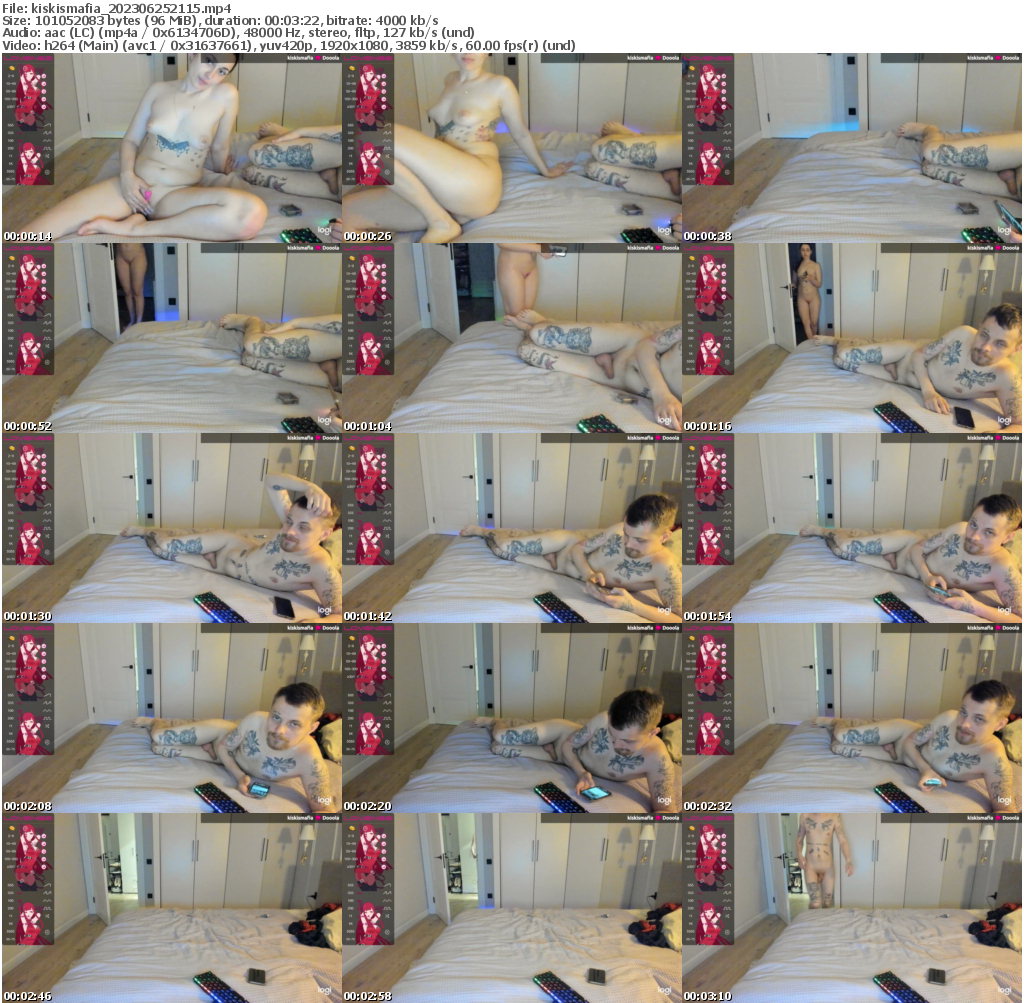Select the frame stamped 00:02:20
This screenshot has width=1024, height=1003.
click(x=511, y=718)
